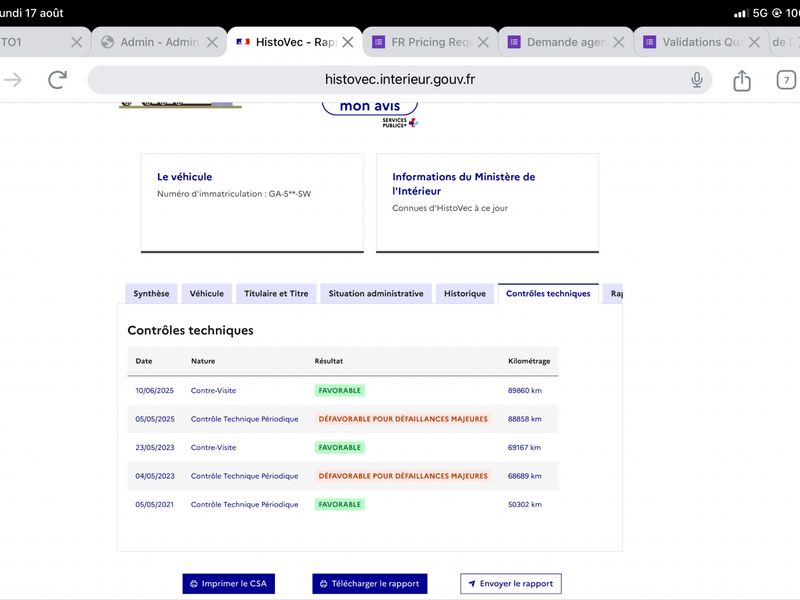
Task: Switch to the Validations browser tab
Action: pos(702,42)
